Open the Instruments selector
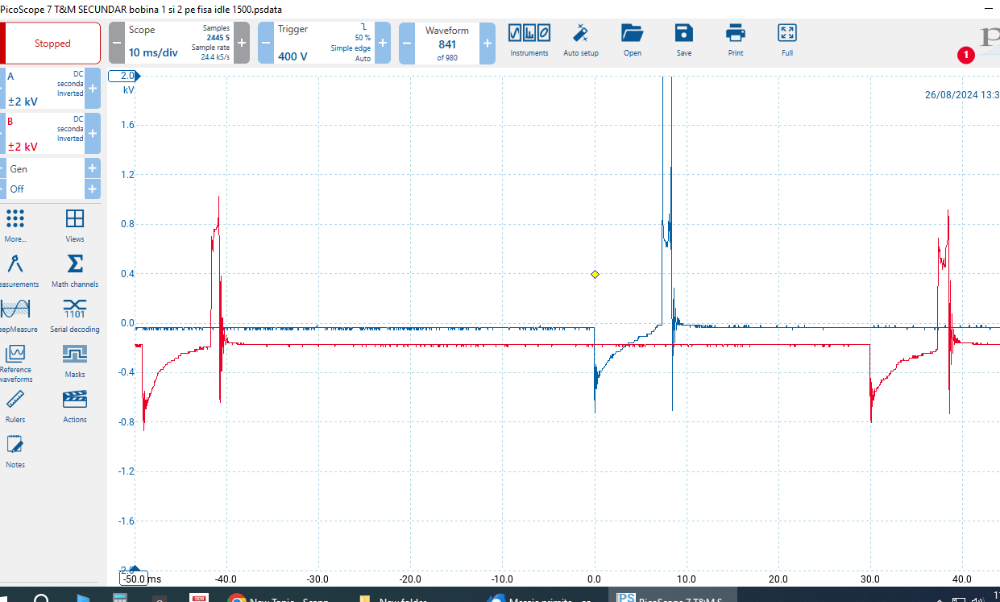This screenshot has width=1000, height=602. [529, 39]
